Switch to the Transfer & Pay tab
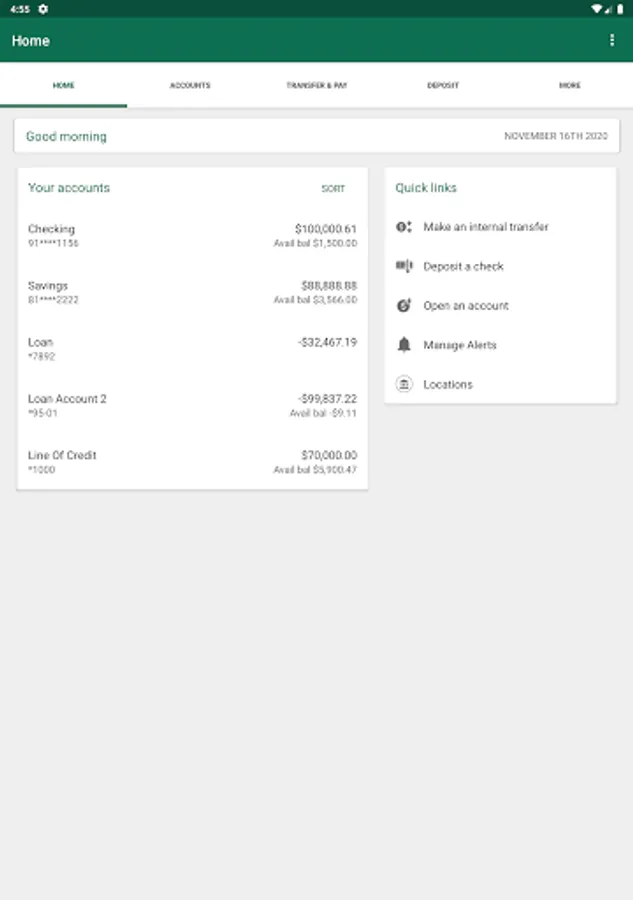633x900 pixels. [317, 85]
